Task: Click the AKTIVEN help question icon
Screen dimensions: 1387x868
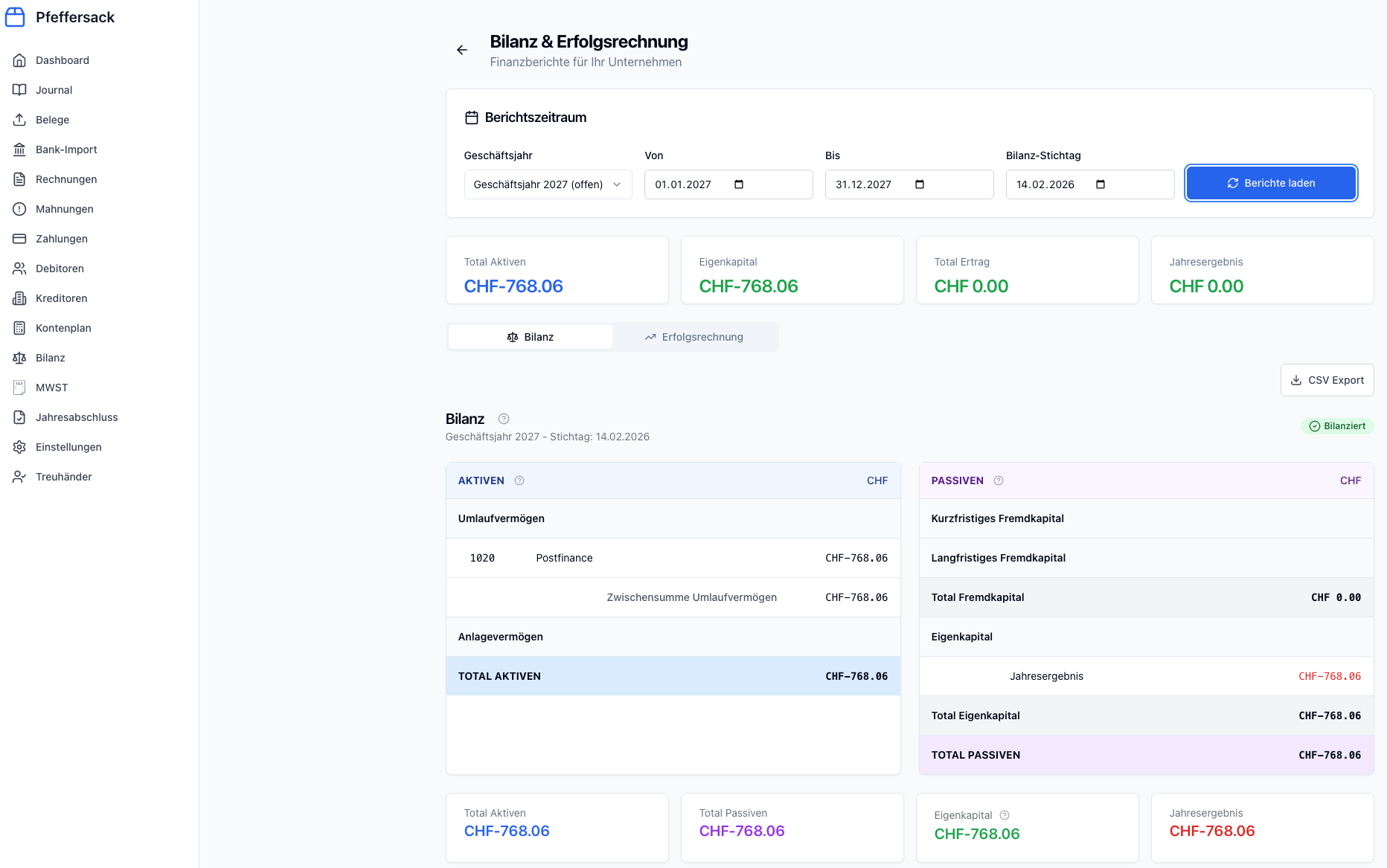Action: coord(519,480)
